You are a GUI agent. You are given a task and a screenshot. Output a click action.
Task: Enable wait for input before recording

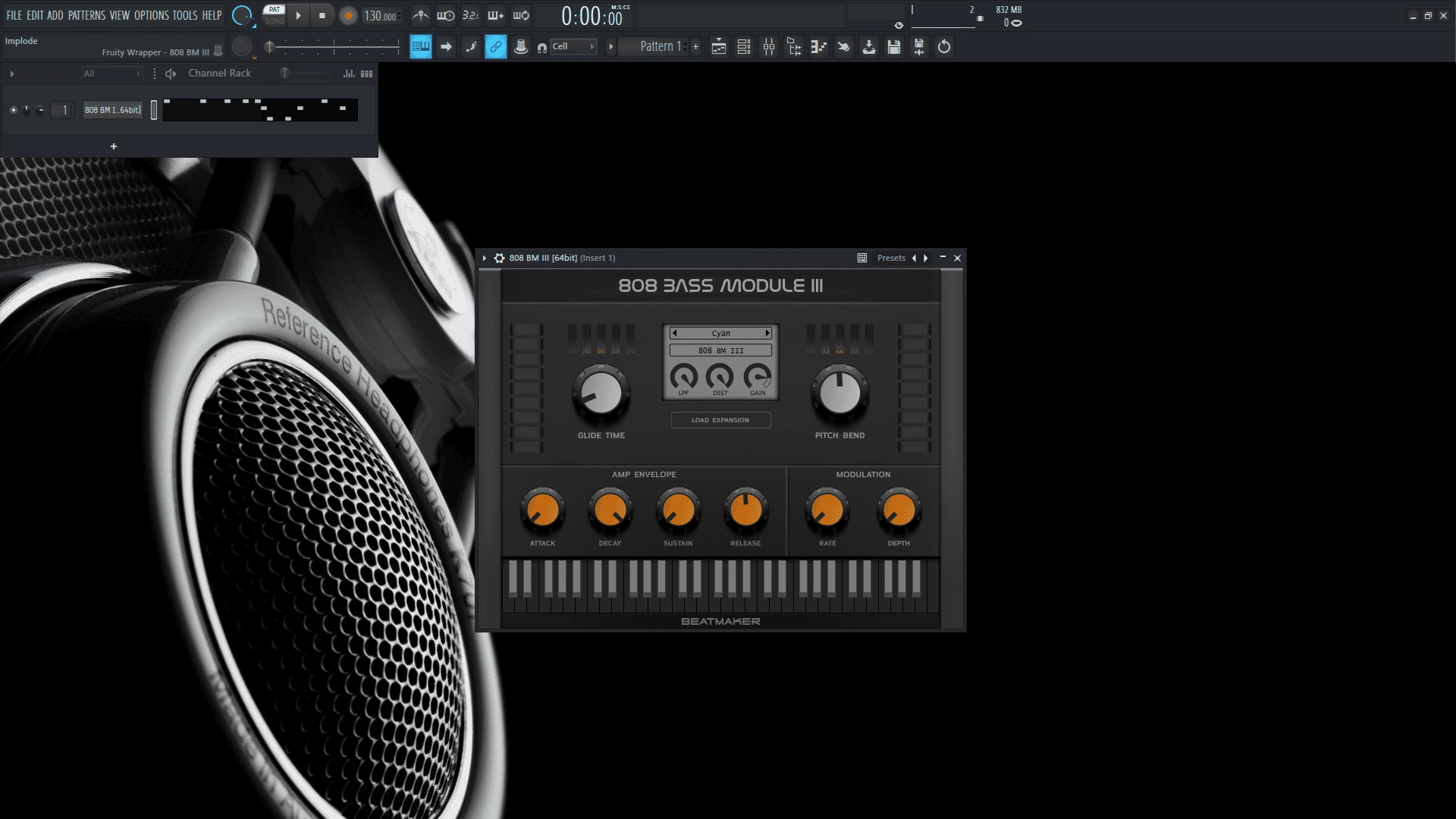coord(446,15)
